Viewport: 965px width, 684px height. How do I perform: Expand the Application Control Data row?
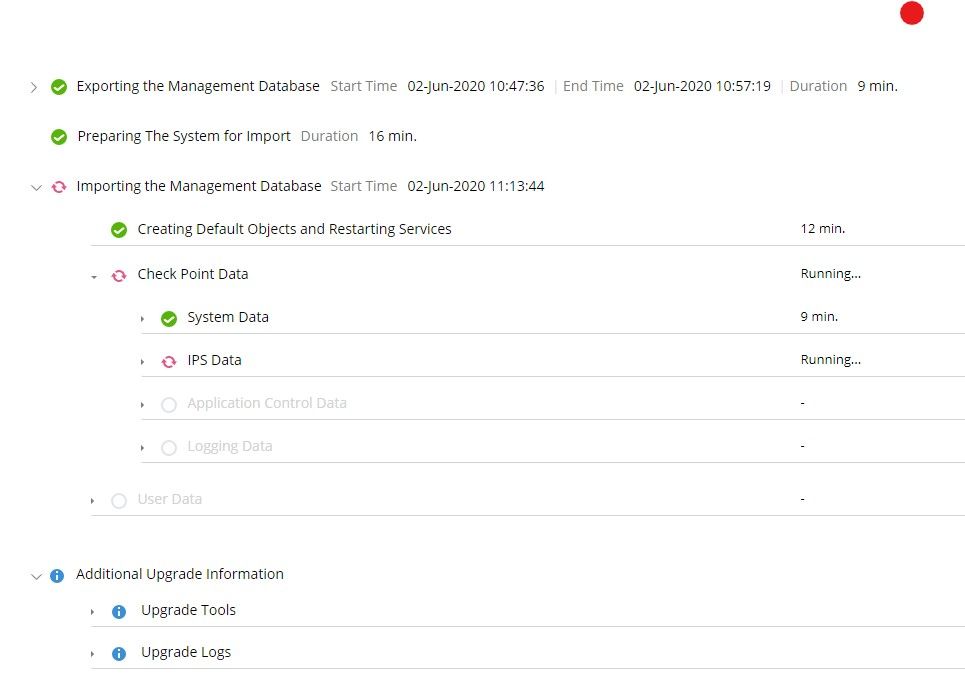pos(142,405)
